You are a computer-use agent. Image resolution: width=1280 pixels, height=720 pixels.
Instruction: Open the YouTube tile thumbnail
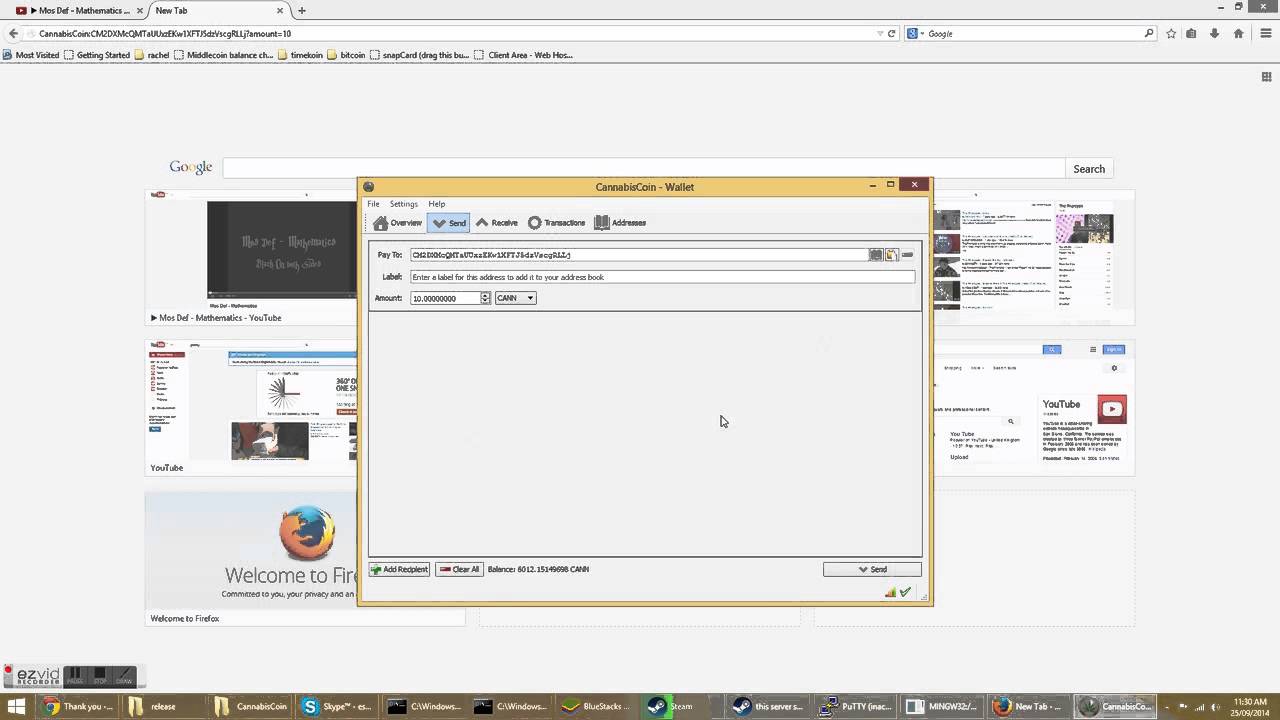[x=252, y=407]
